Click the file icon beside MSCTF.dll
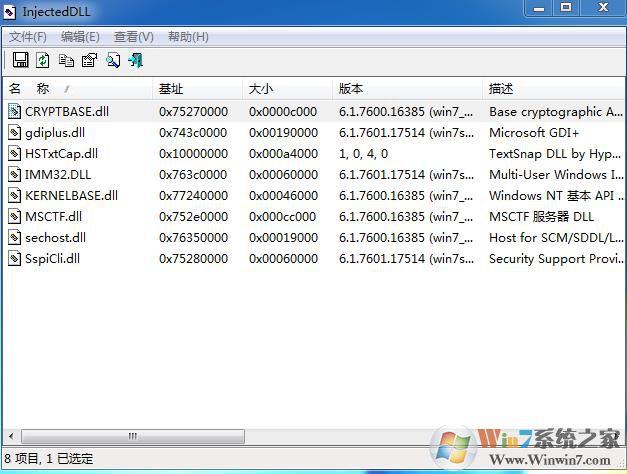Viewport: 627px width, 474px height. [x=15, y=217]
